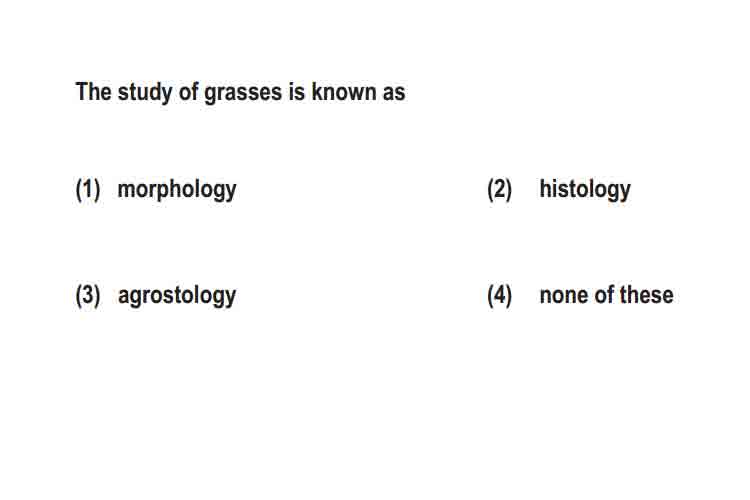Click the word 'grasses' in the question

[x=243, y=93]
